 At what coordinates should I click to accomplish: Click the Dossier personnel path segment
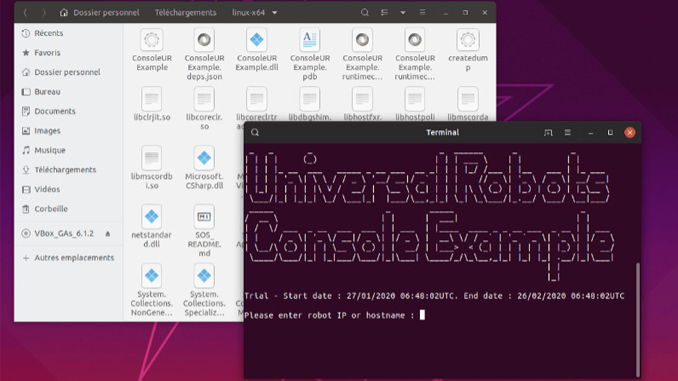100,13
